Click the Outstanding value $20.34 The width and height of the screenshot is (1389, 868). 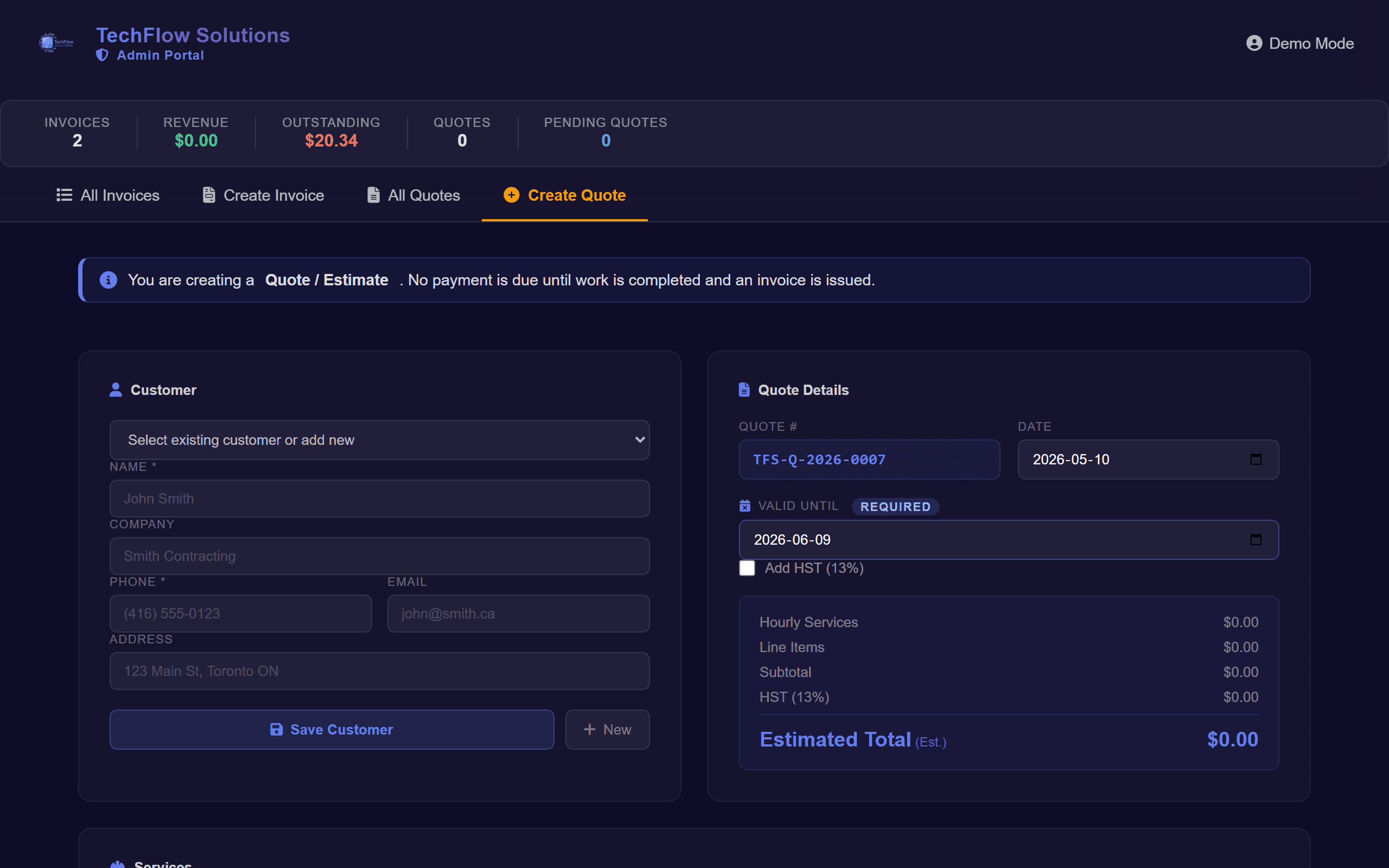[x=331, y=141]
